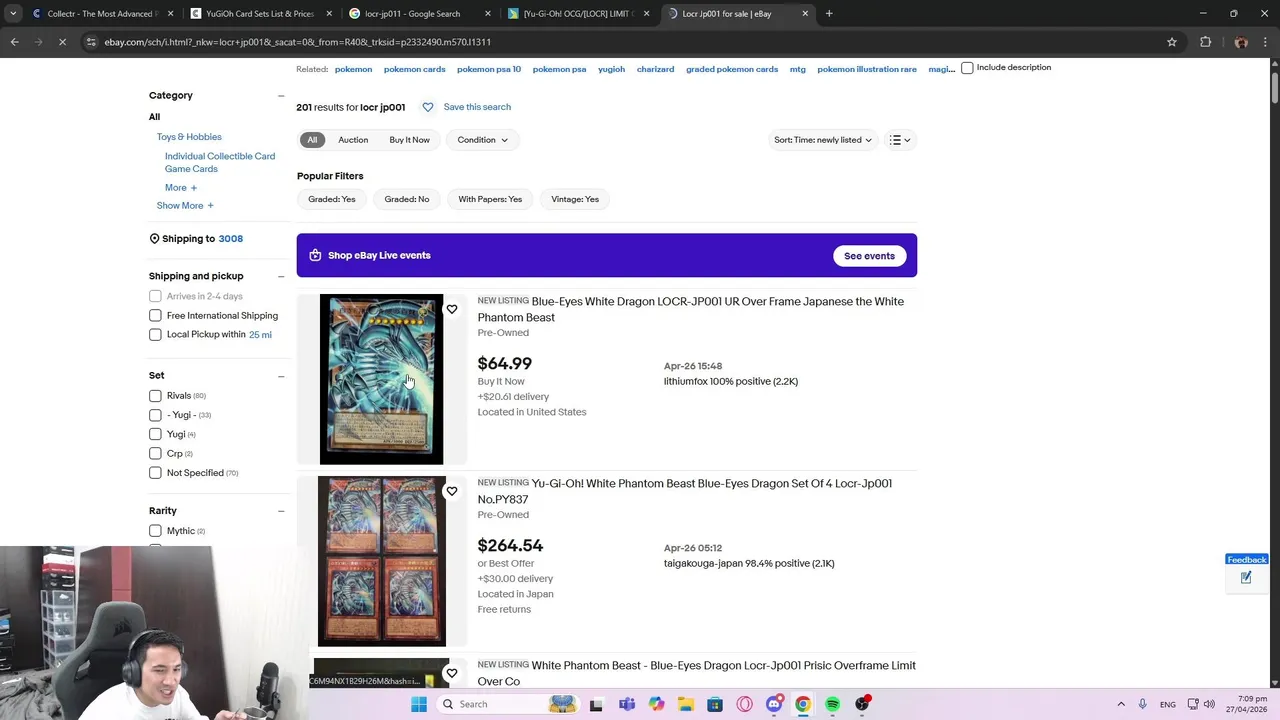
Task: Open the tab search dropdown arrow
Action: coord(13,14)
